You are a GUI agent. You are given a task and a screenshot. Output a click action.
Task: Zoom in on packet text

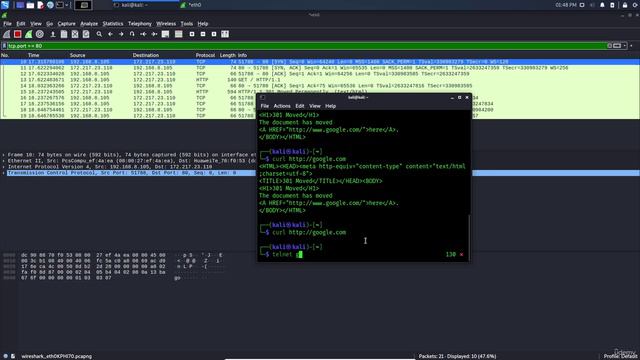coord(192,34)
